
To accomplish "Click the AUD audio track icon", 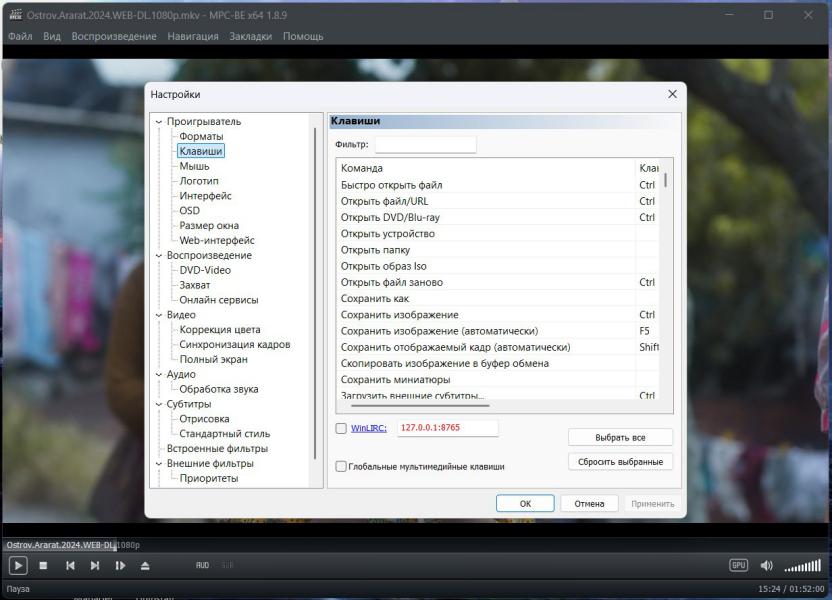I will click(x=203, y=566).
